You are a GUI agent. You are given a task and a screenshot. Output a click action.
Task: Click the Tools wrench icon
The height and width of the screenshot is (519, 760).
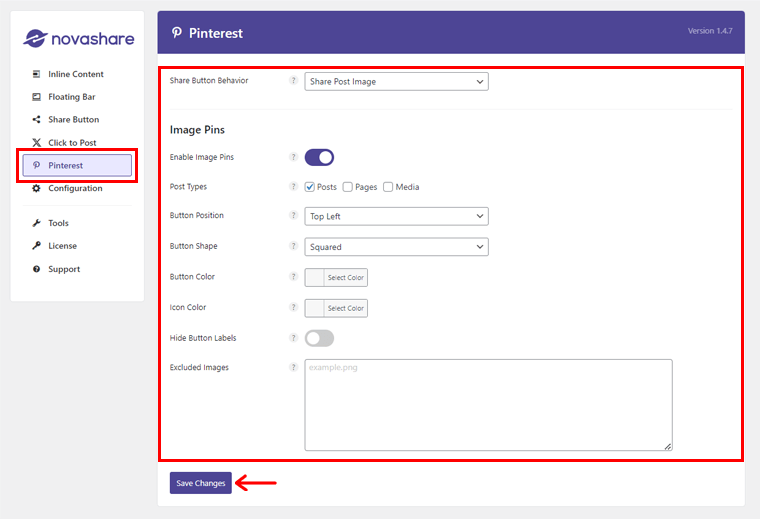tap(36, 223)
